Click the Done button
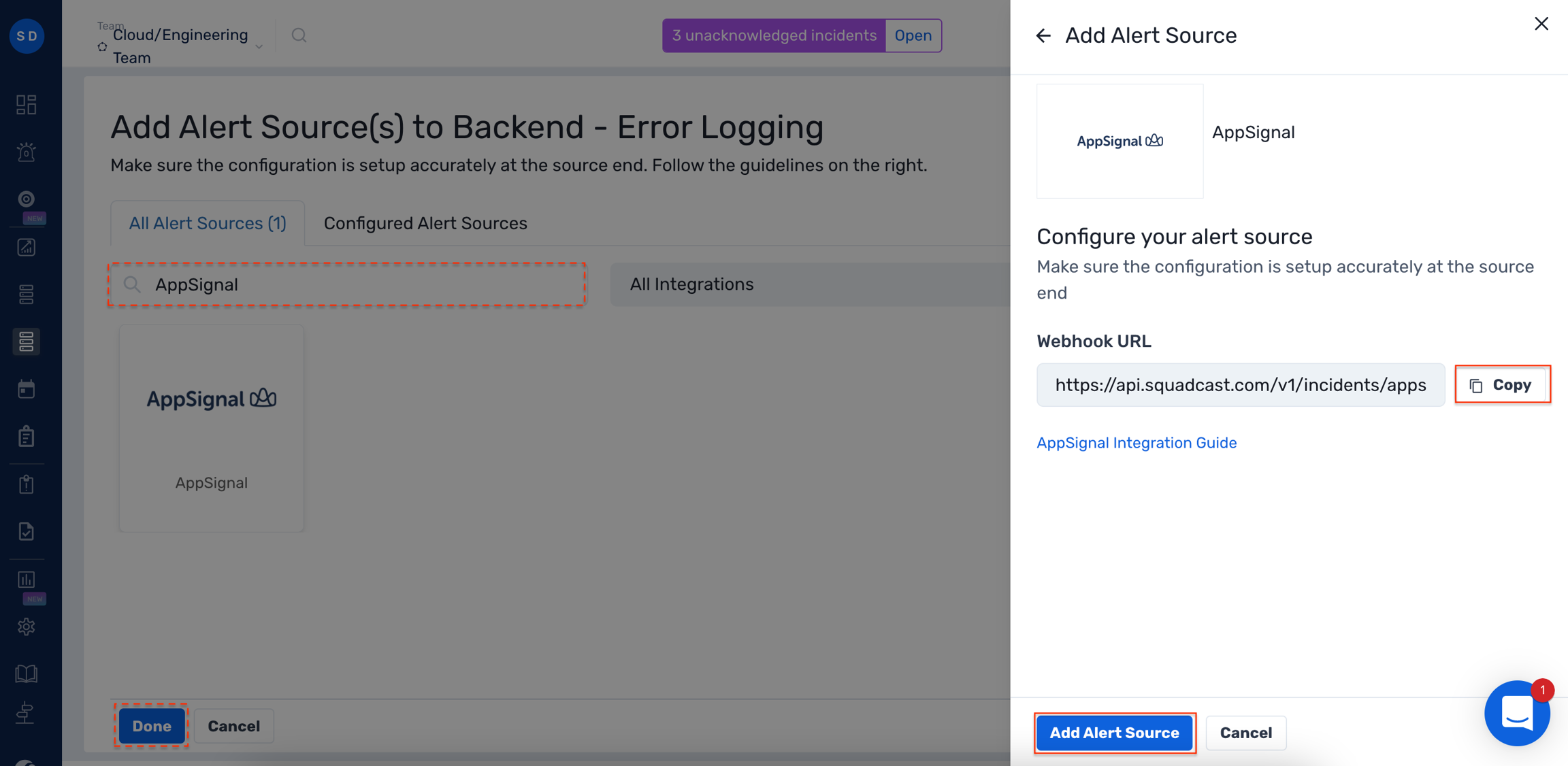This screenshot has width=1568, height=766. pos(152,726)
